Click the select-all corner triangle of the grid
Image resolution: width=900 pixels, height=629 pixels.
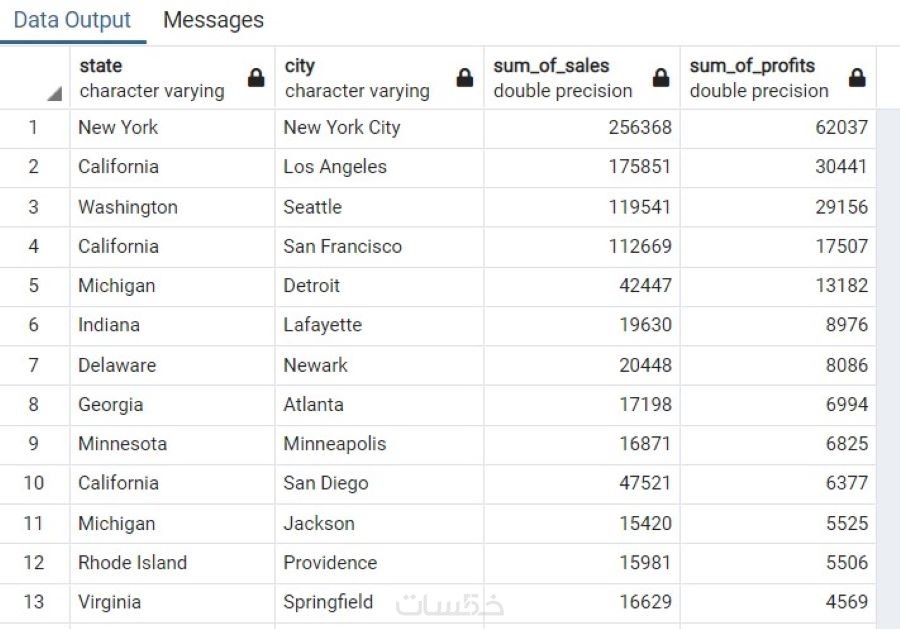(53, 94)
